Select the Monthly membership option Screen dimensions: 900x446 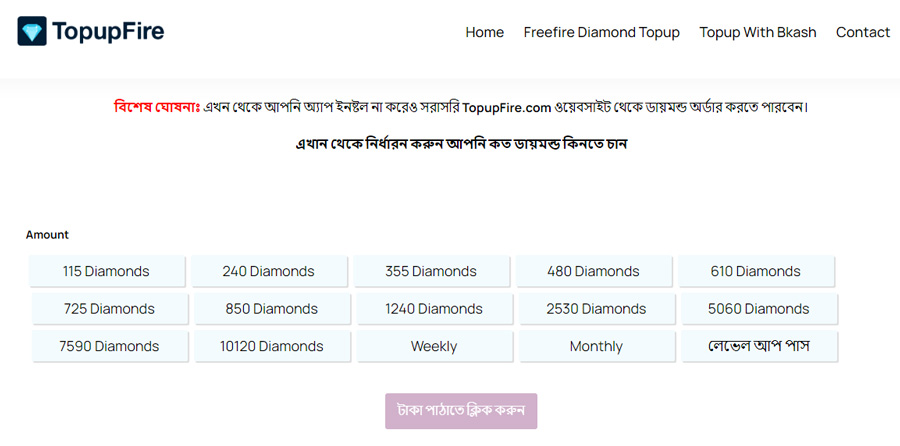[597, 347]
